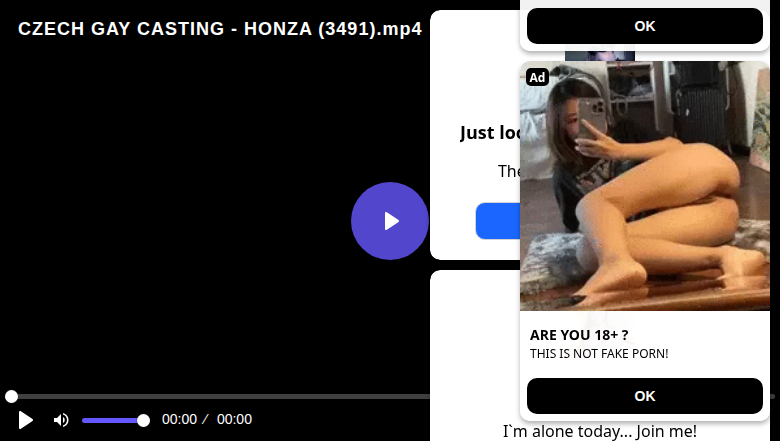The height and width of the screenshot is (441, 780).
Task: Click the Ad badge label
Action: coord(537,77)
